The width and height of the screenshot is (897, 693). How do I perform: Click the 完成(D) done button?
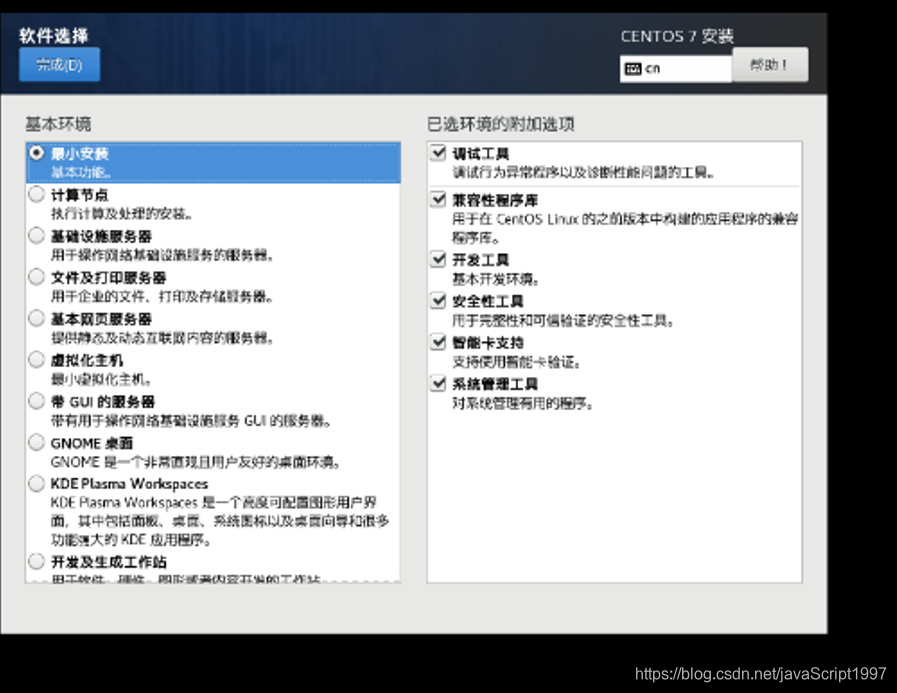tap(59, 65)
